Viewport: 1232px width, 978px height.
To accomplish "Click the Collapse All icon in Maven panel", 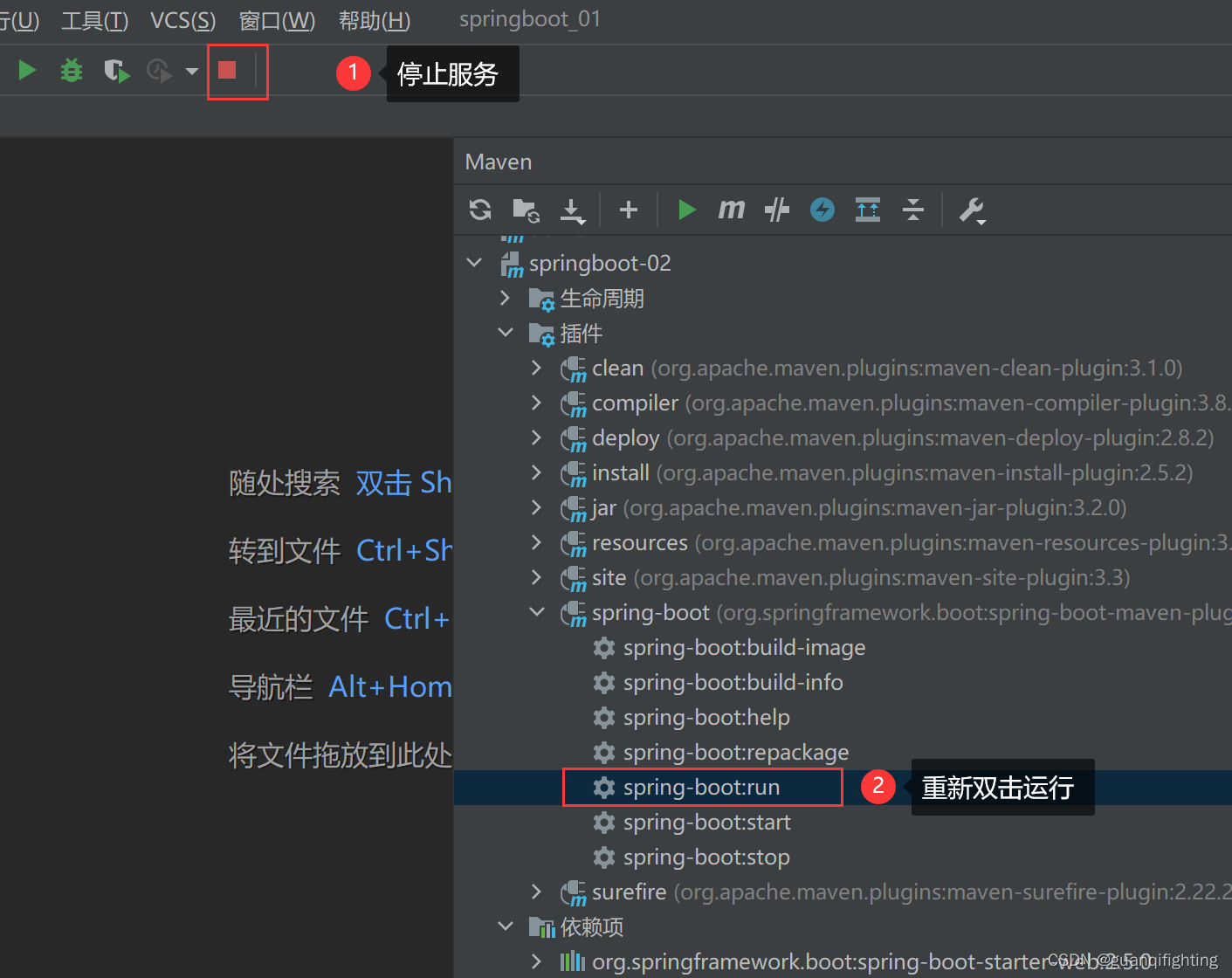I will 913,210.
